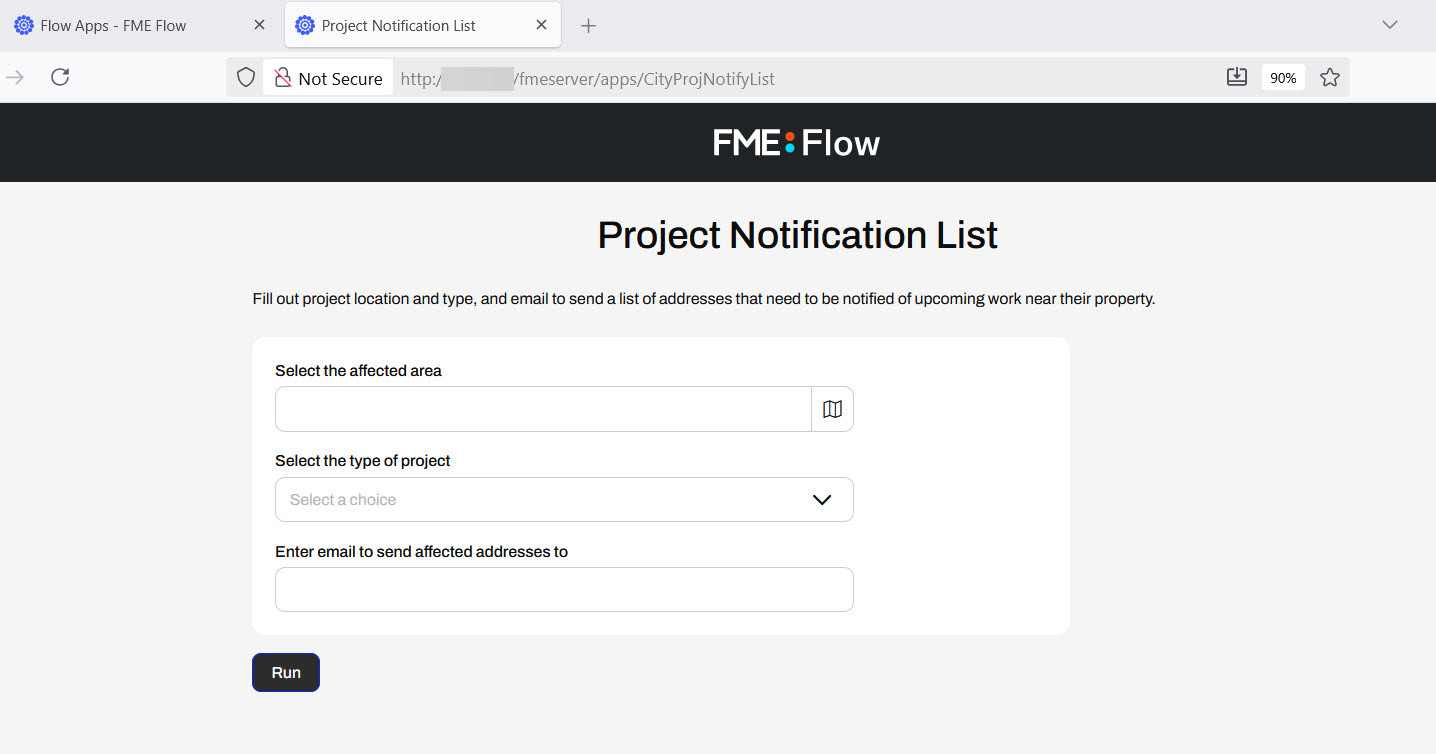Select the Project Notification List tab
This screenshot has height=754, width=1436.
pyautogui.click(x=398, y=26)
